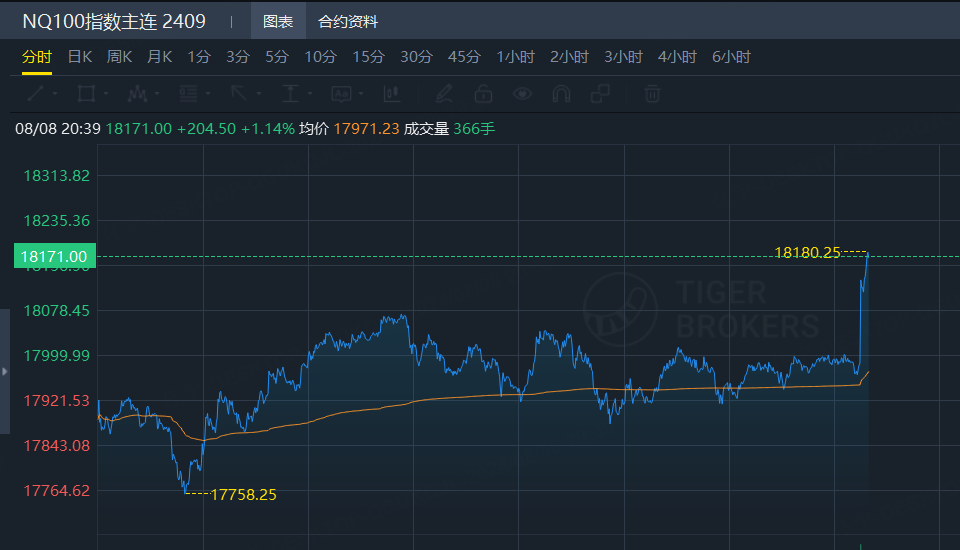Toggle drawings visibility with eye icon

click(522, 94)
